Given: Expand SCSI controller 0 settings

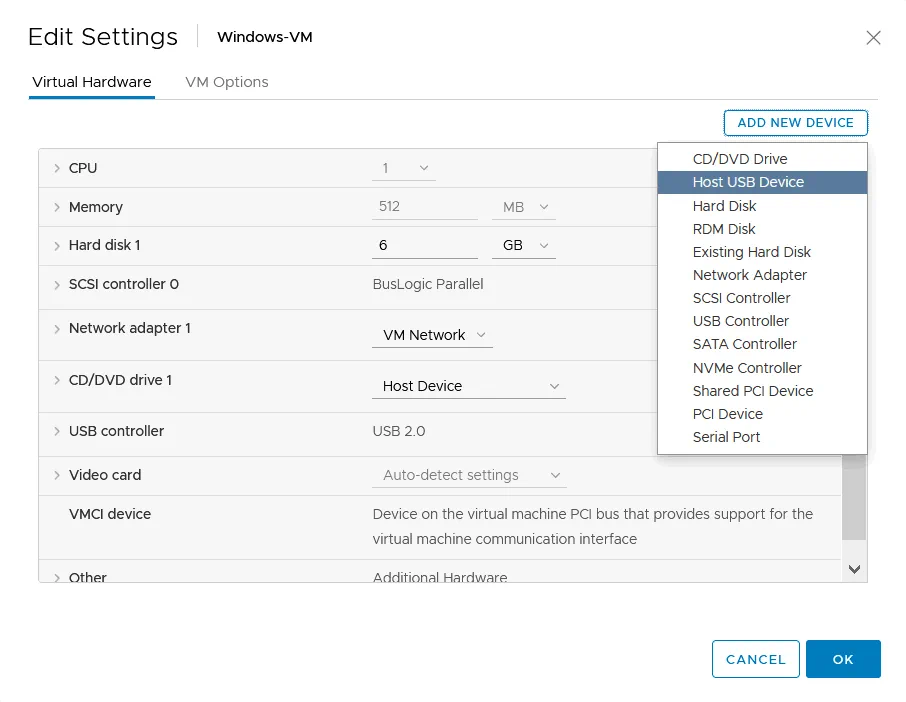Looking at the screenshot, I should pyautogui.click(x=57, y=284).
